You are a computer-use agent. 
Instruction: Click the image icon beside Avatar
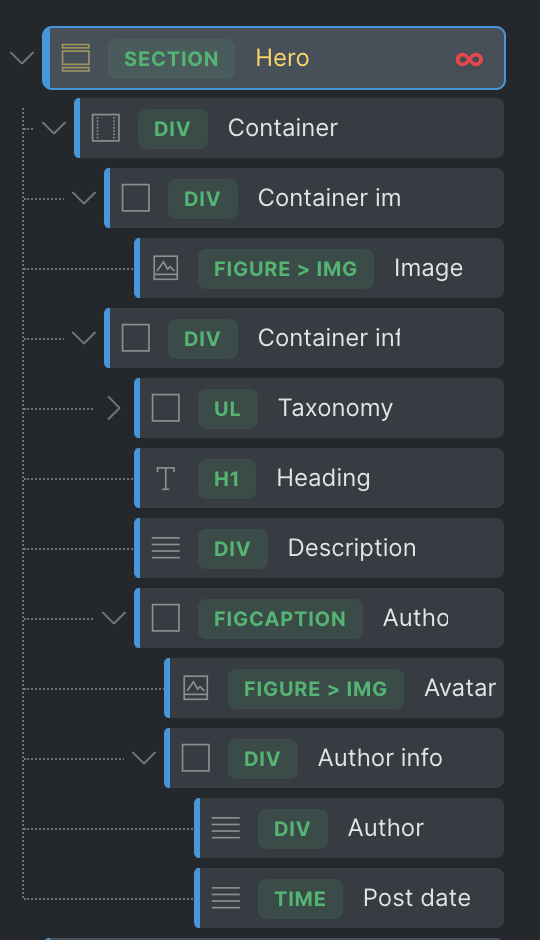(195, 688)
